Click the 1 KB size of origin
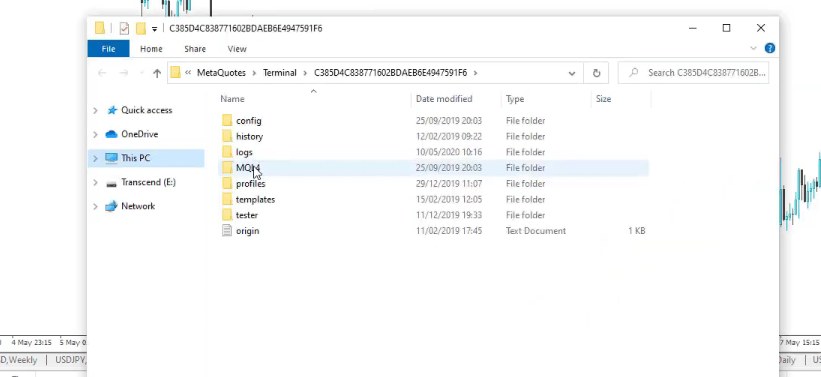 [x=636, y=230]
